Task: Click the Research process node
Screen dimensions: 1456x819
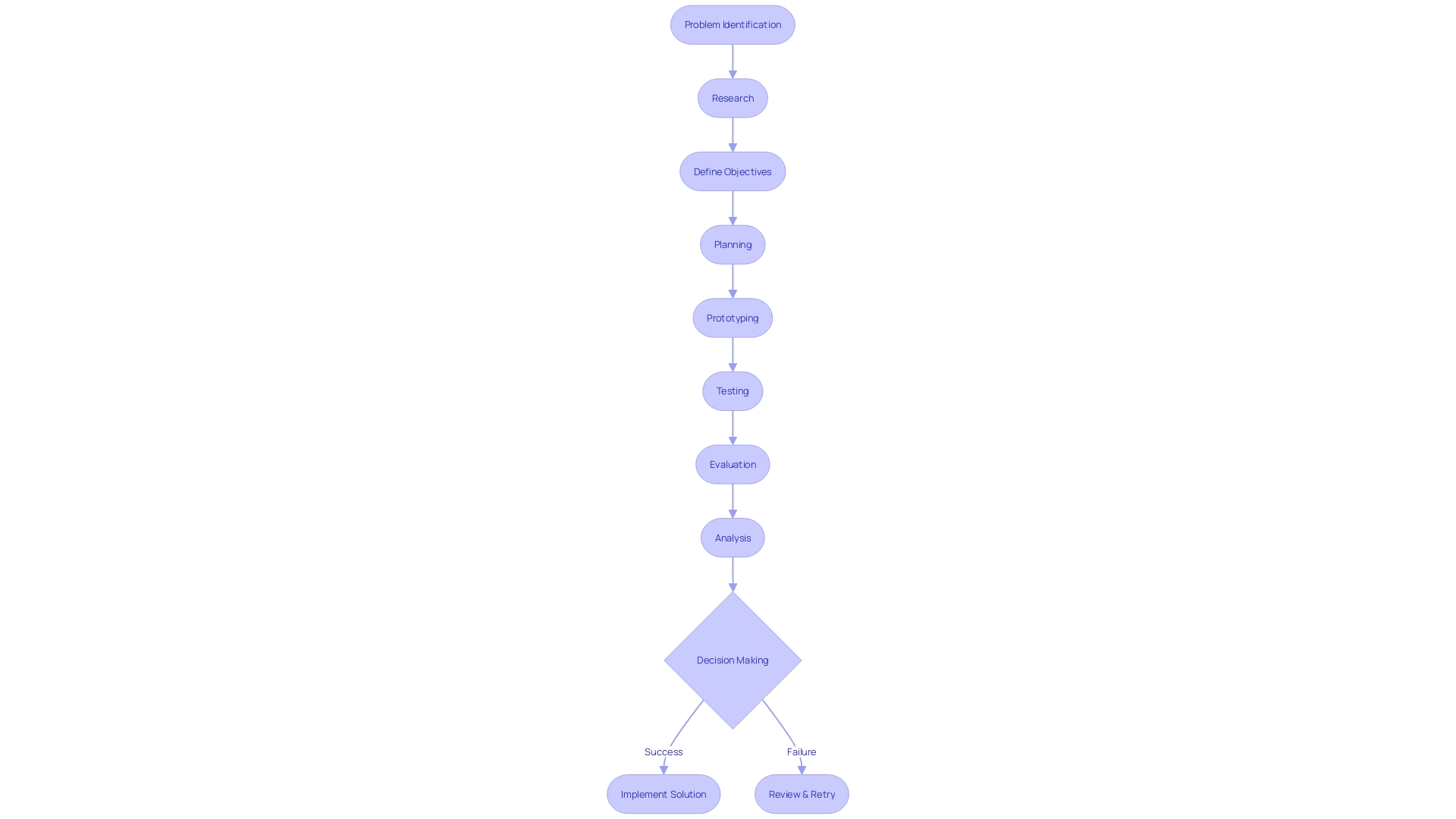Action: [733, 98]
